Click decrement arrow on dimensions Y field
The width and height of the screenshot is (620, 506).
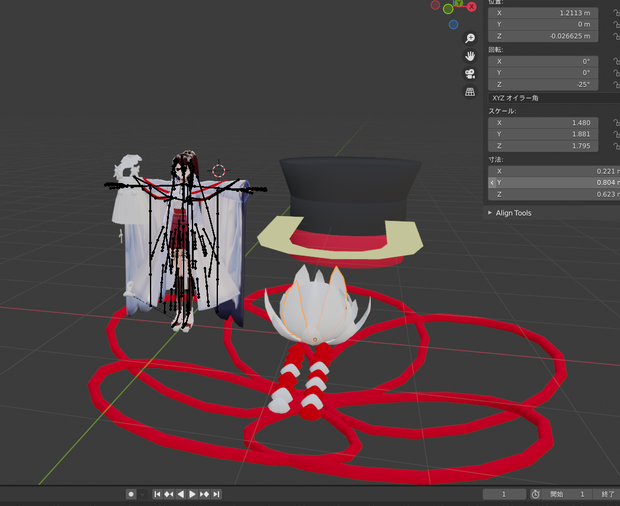(x=492, y=183)
